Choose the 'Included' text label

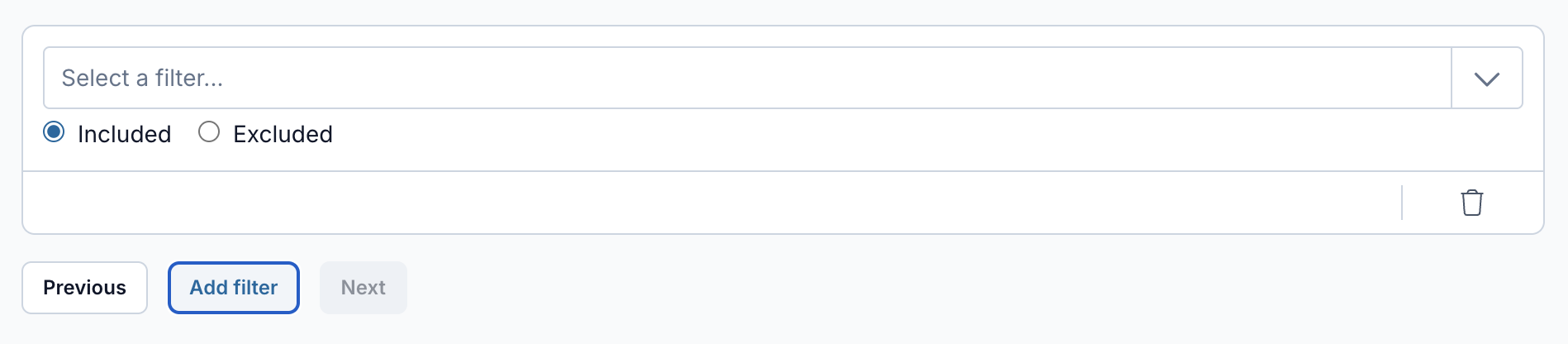click(124, 134)
